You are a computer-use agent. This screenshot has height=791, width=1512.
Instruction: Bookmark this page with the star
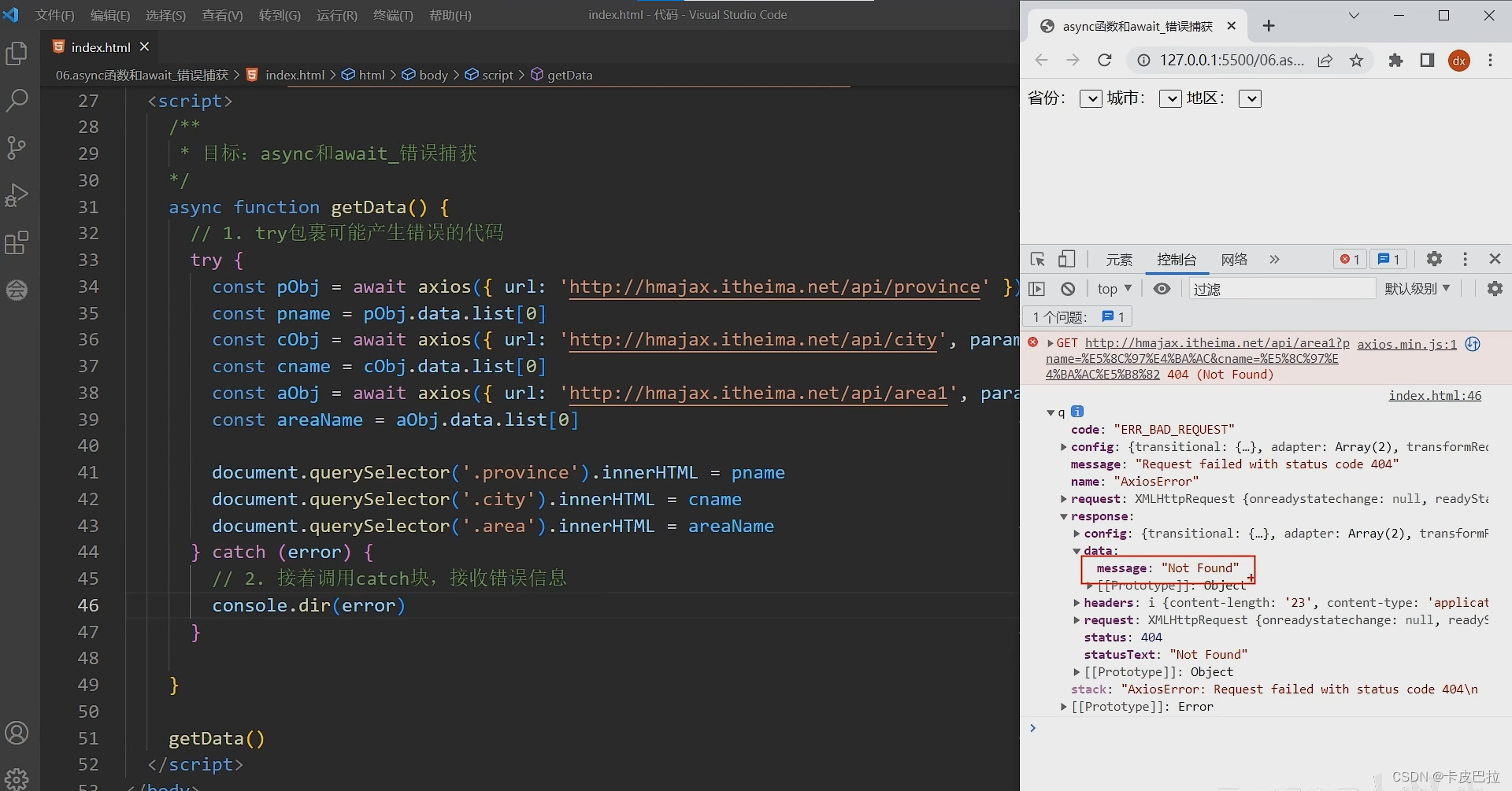[x=1356, y=61]
